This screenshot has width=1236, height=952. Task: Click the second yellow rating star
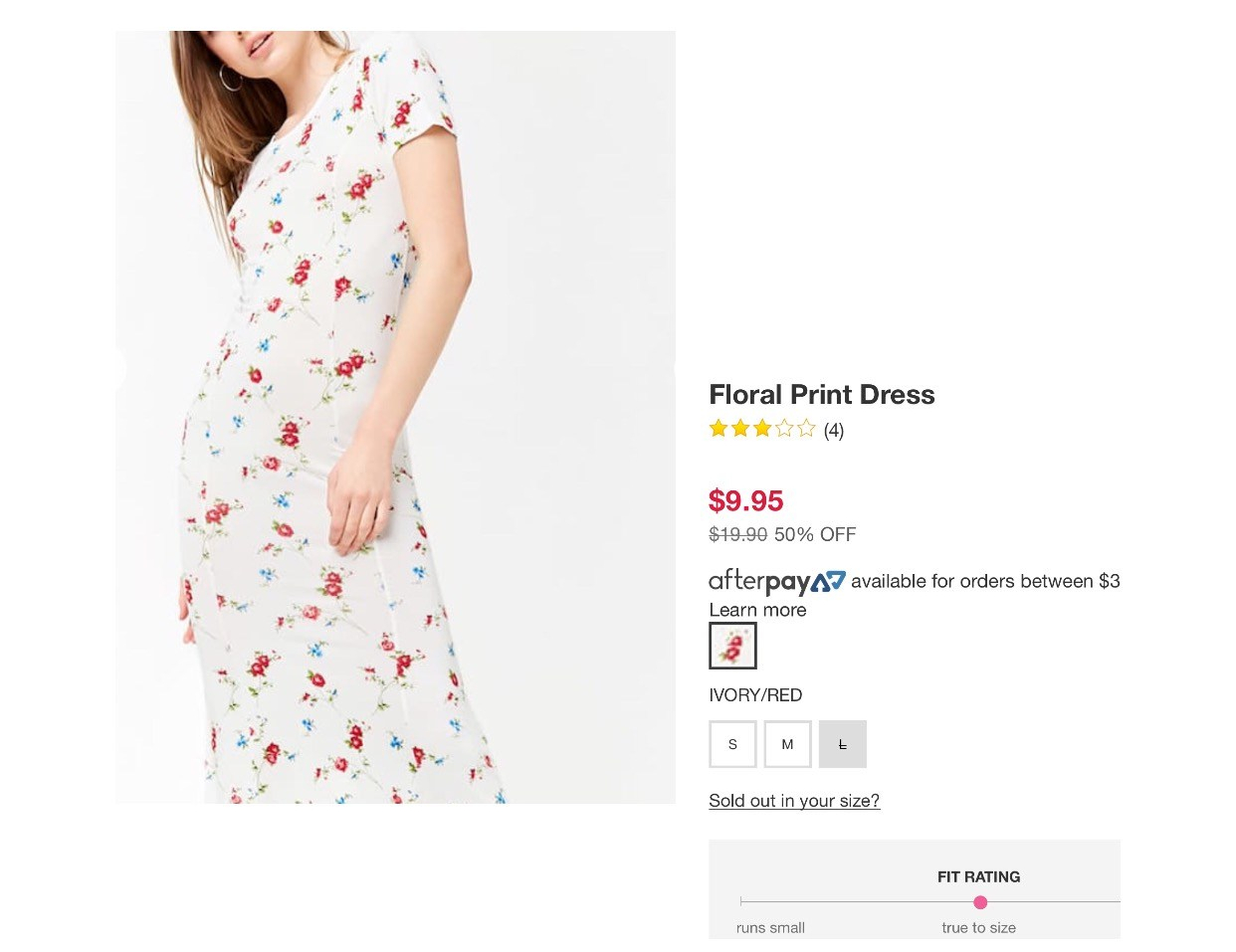[x=740, y=429]
